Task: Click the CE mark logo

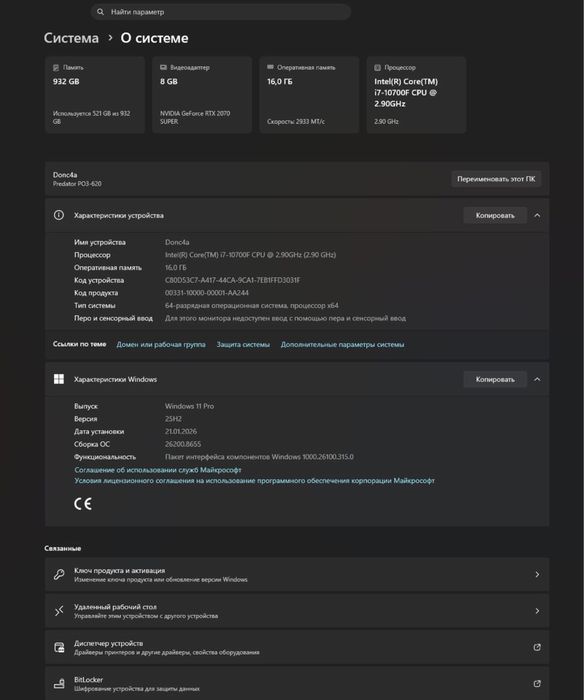Action: [83, 504]
